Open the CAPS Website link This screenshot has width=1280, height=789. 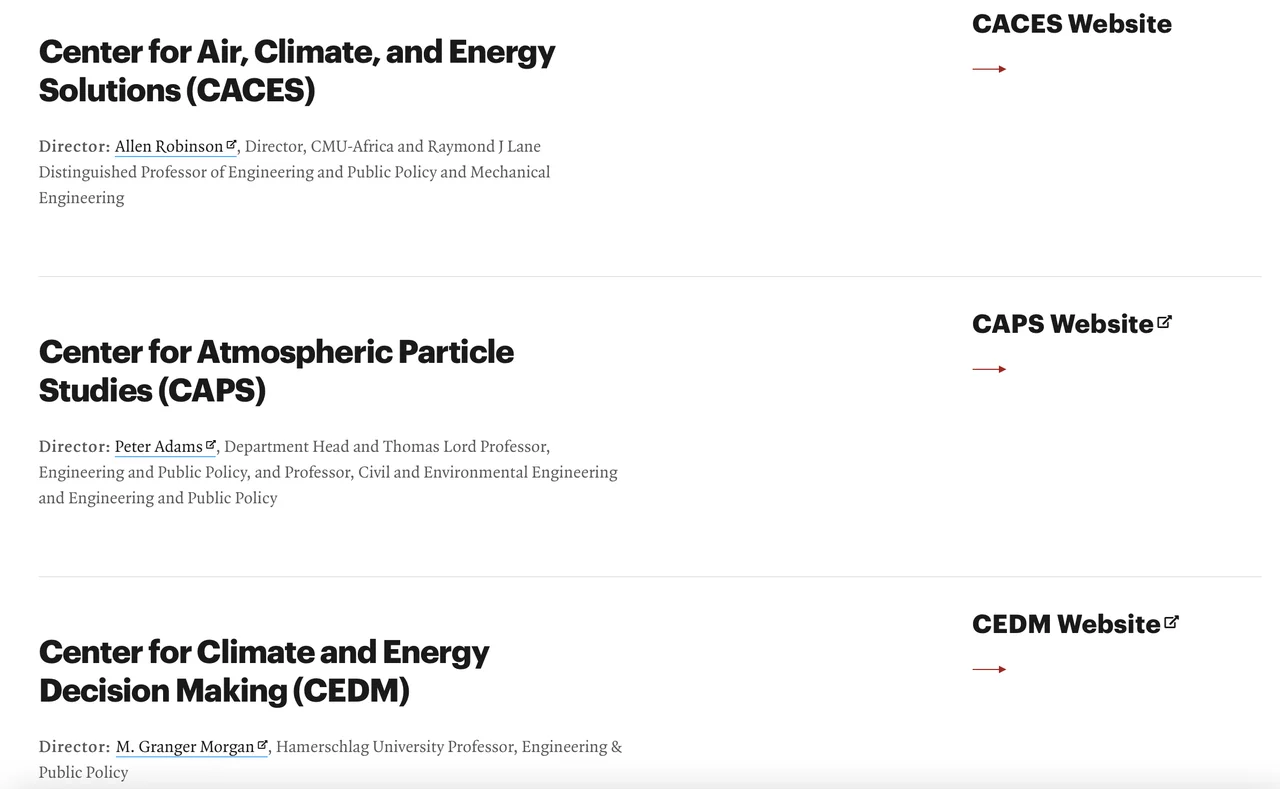pyautogui.click(x=1062, y=324)
